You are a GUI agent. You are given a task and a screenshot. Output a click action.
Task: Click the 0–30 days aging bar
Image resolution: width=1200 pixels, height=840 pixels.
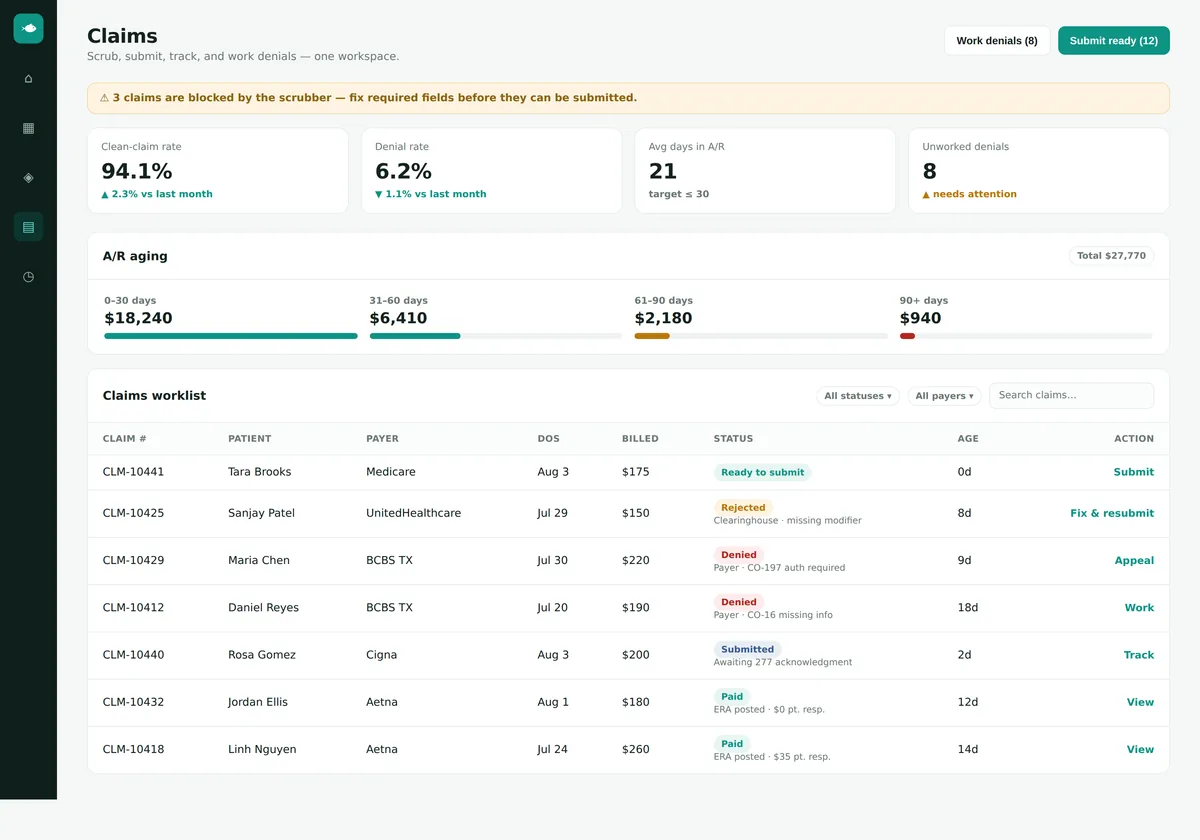tap(231, 336)
